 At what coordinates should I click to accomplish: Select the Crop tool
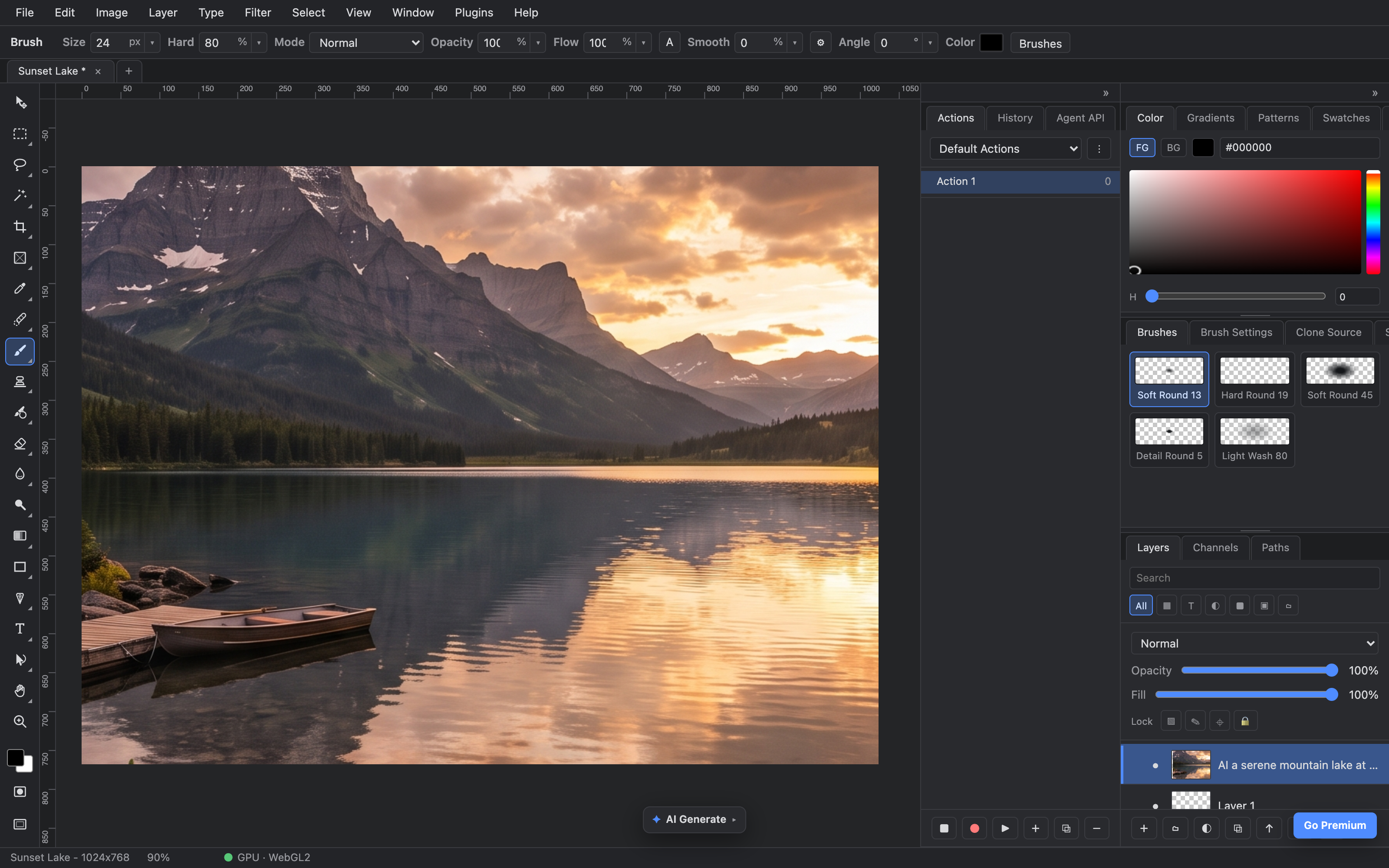click(20, 227)
